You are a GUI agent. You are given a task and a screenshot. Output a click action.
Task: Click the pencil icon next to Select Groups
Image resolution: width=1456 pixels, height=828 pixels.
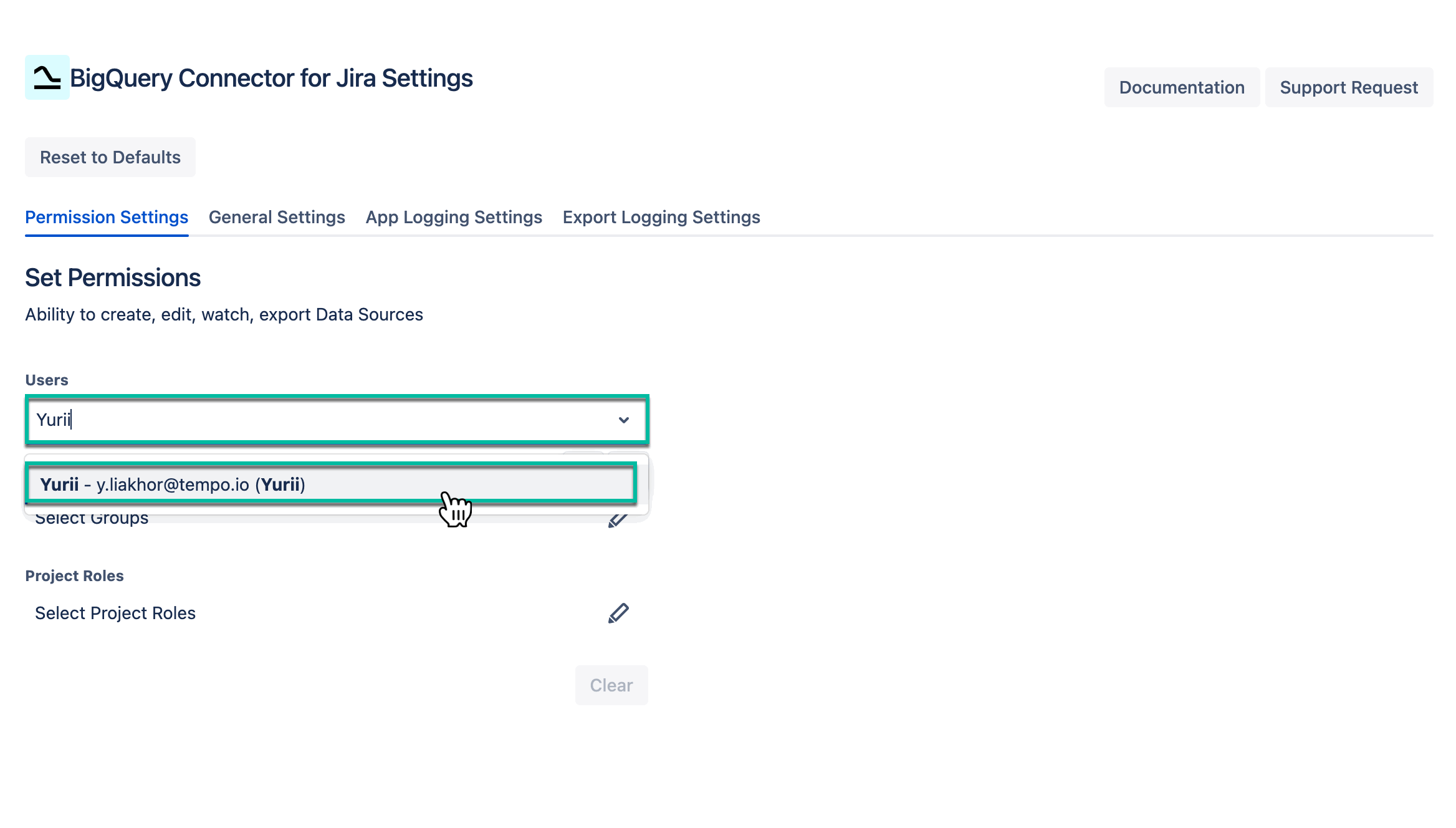[x=619, y=517]
